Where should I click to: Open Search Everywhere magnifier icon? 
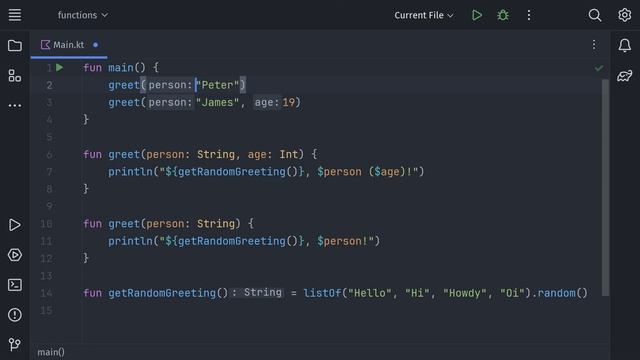tap(595, 16)
